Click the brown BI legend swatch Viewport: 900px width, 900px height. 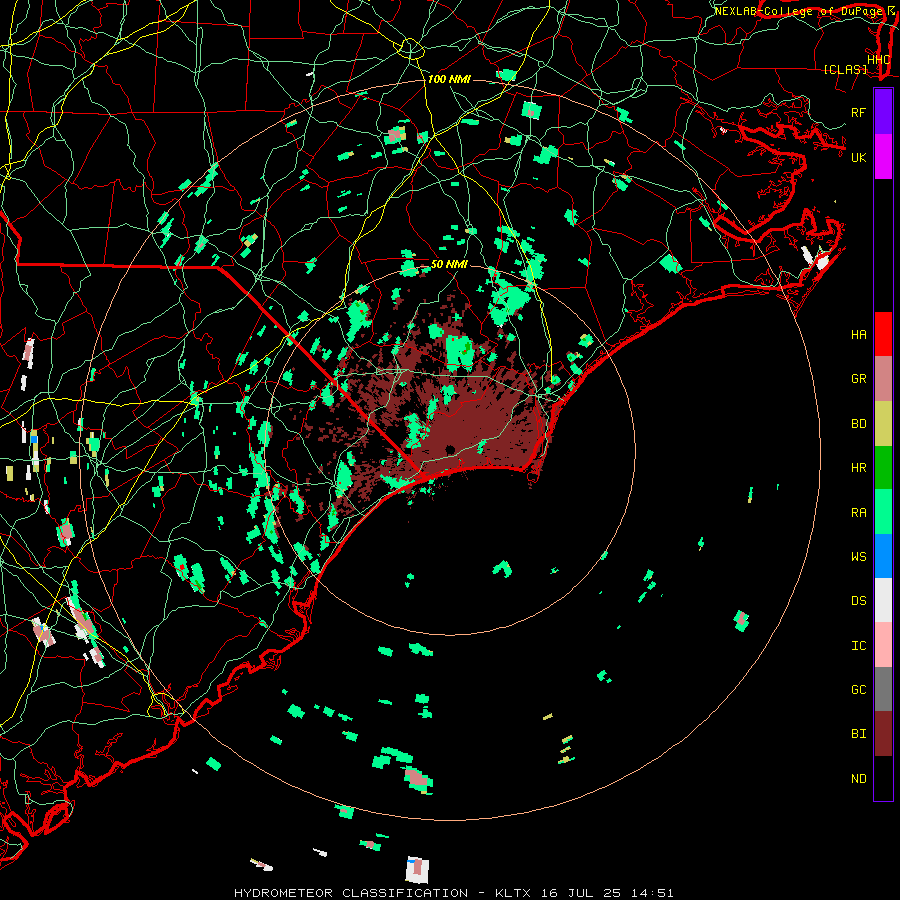pos(883,734)
